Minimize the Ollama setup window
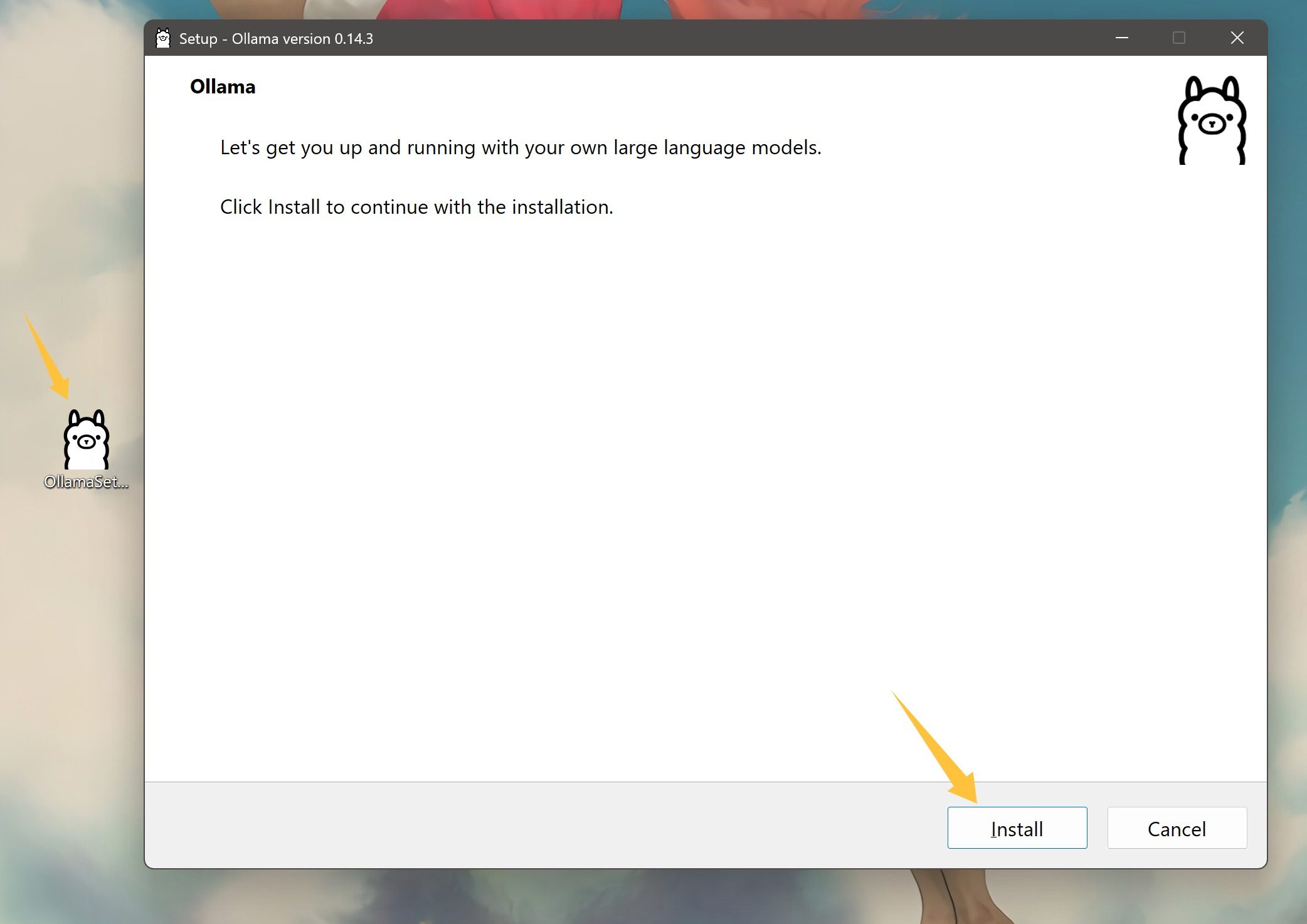The width and height of the screenshot is (1307, 924). (1121, 38)
